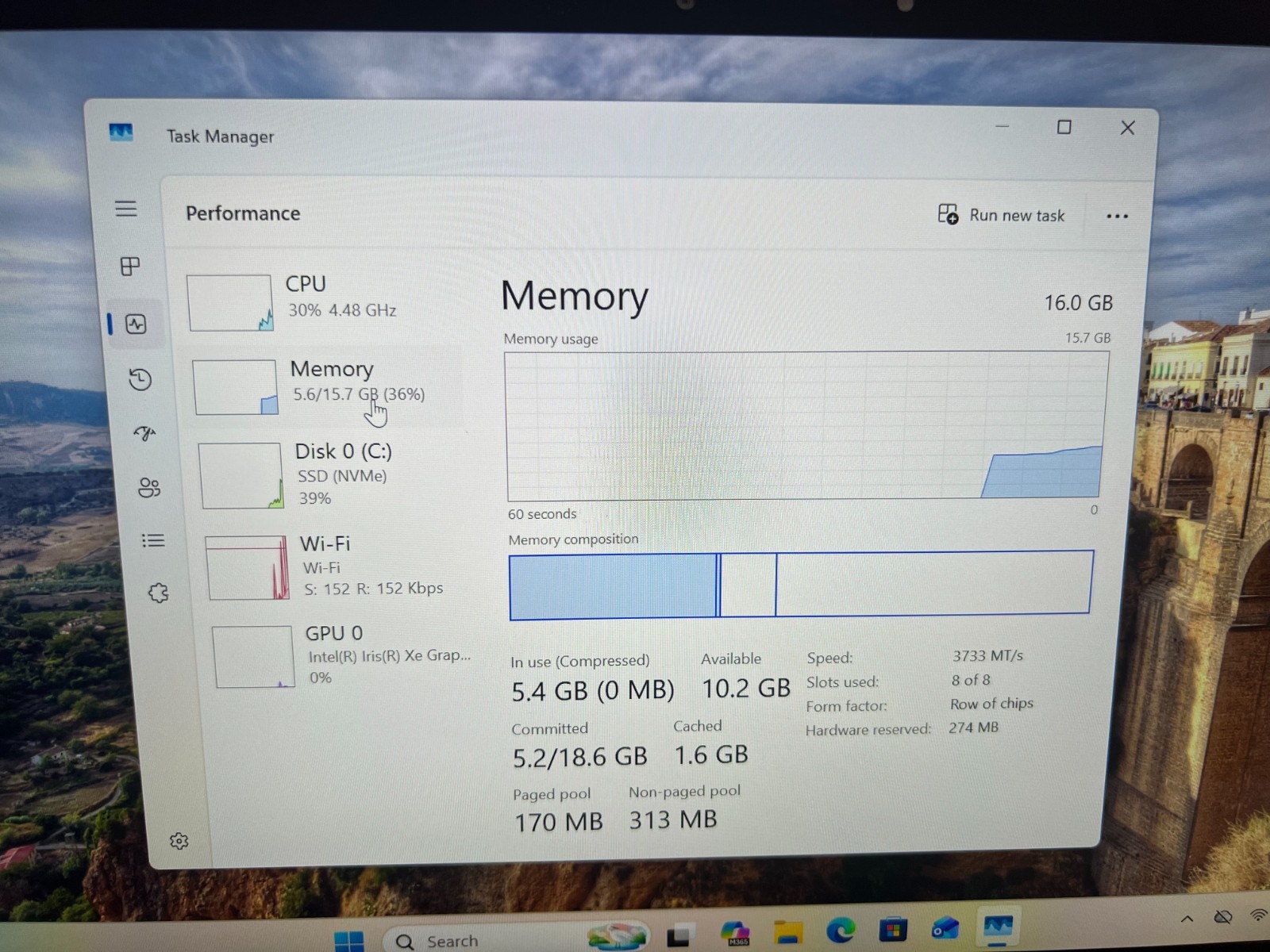Open the Startup apps page icon
Viewport: 1270px width, 952px height.
coord(144,433)
